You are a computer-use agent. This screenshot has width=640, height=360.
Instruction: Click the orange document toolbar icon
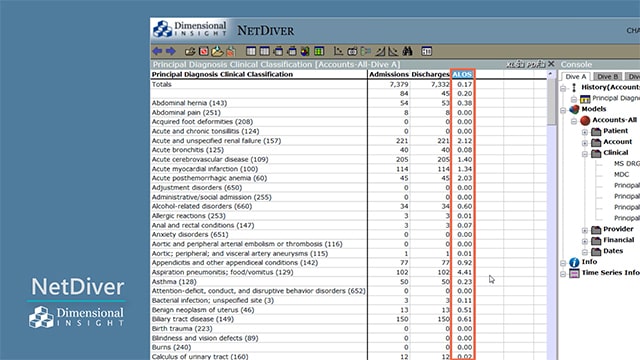231,51
